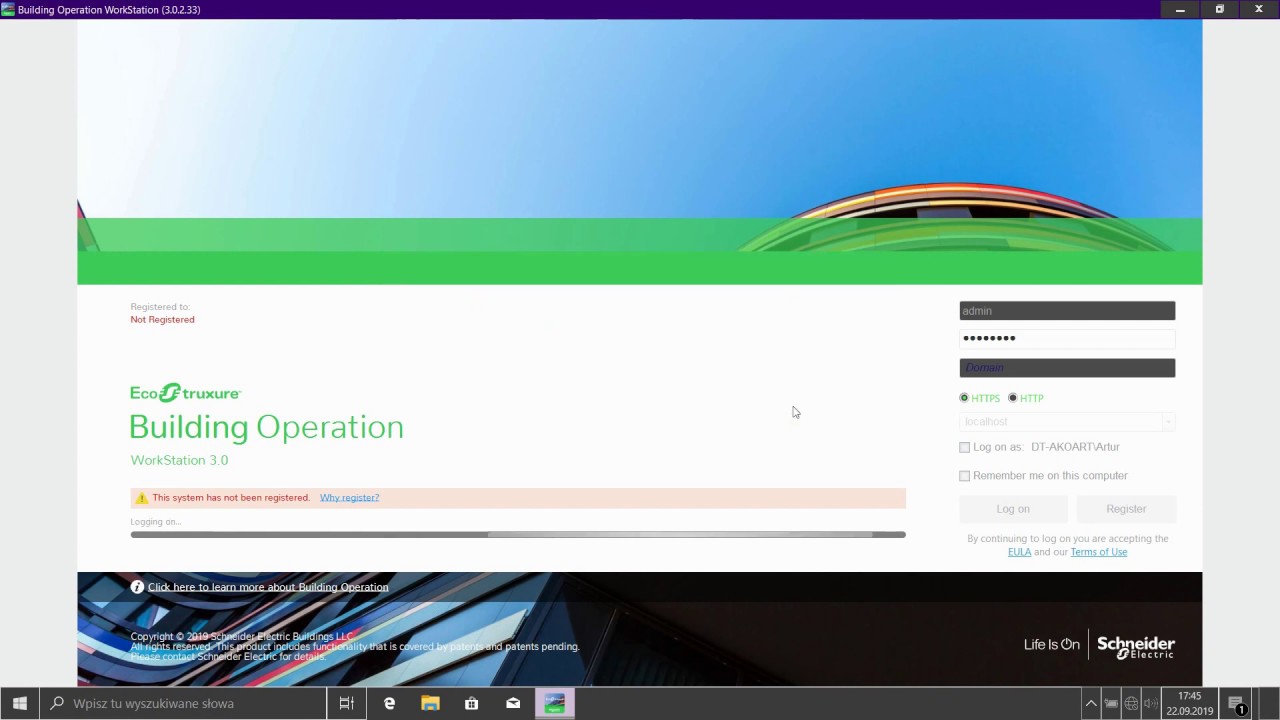Click the Domain field
Screen dimensions: 1280x720
point(1067,368)
